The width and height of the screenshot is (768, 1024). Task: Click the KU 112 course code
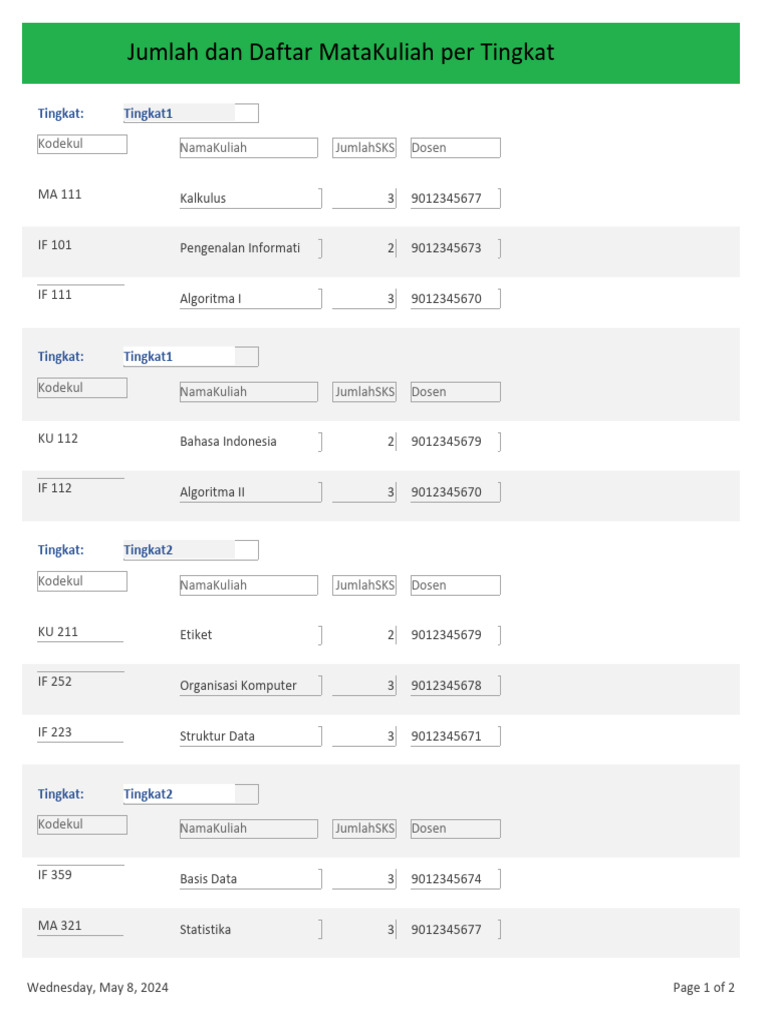58,438
